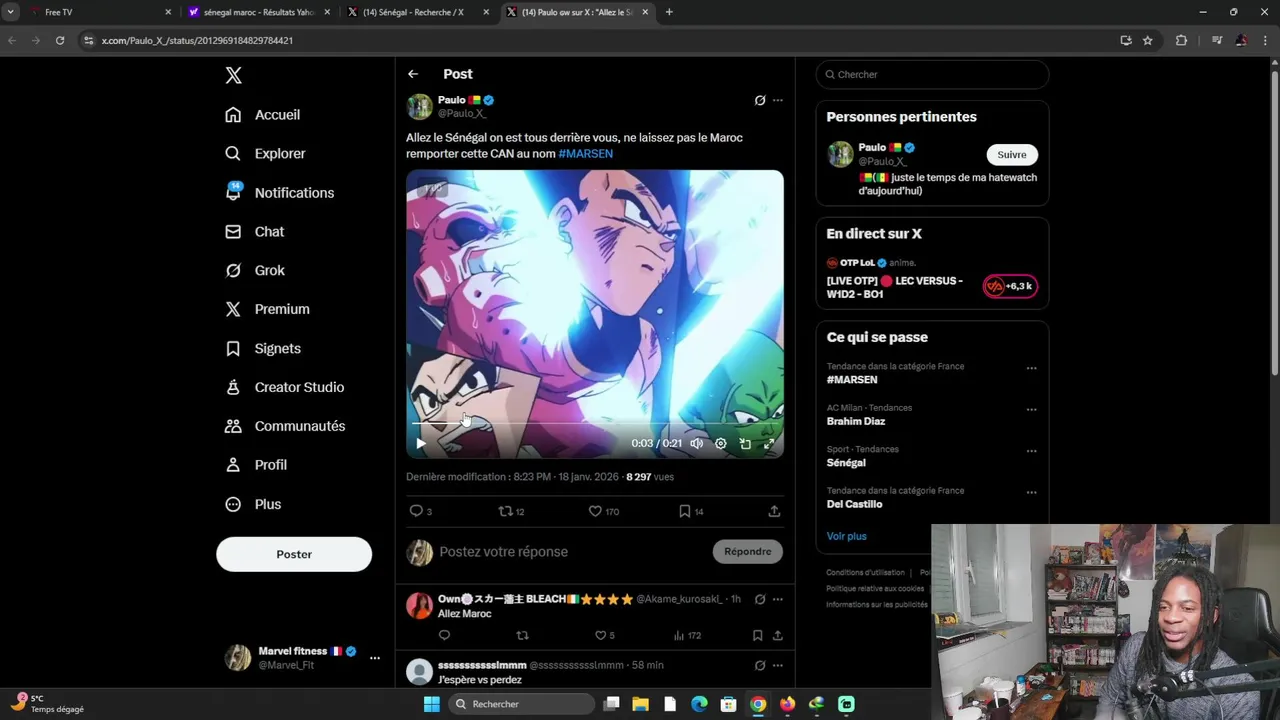Open options for Del Castillo trend
1280x720 pixels.
(1031, 492)
